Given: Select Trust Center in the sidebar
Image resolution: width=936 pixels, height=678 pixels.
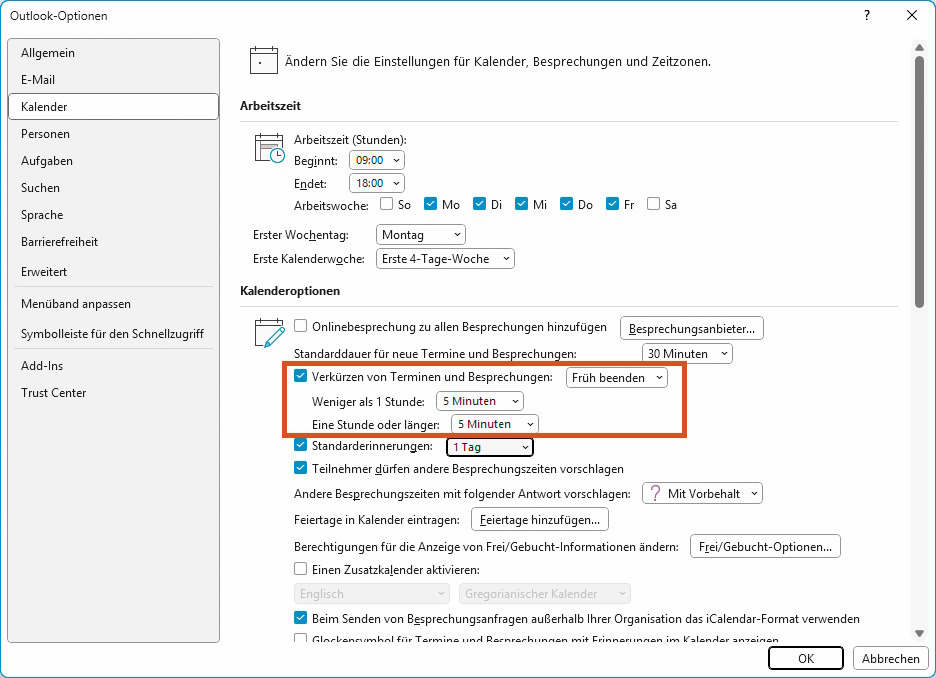Looking at the screenshot, I should coord(54,393).
